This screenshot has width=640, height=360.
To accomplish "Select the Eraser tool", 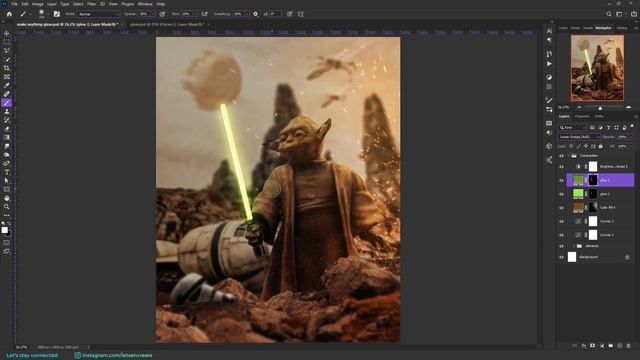I will (x=7, y=129).
